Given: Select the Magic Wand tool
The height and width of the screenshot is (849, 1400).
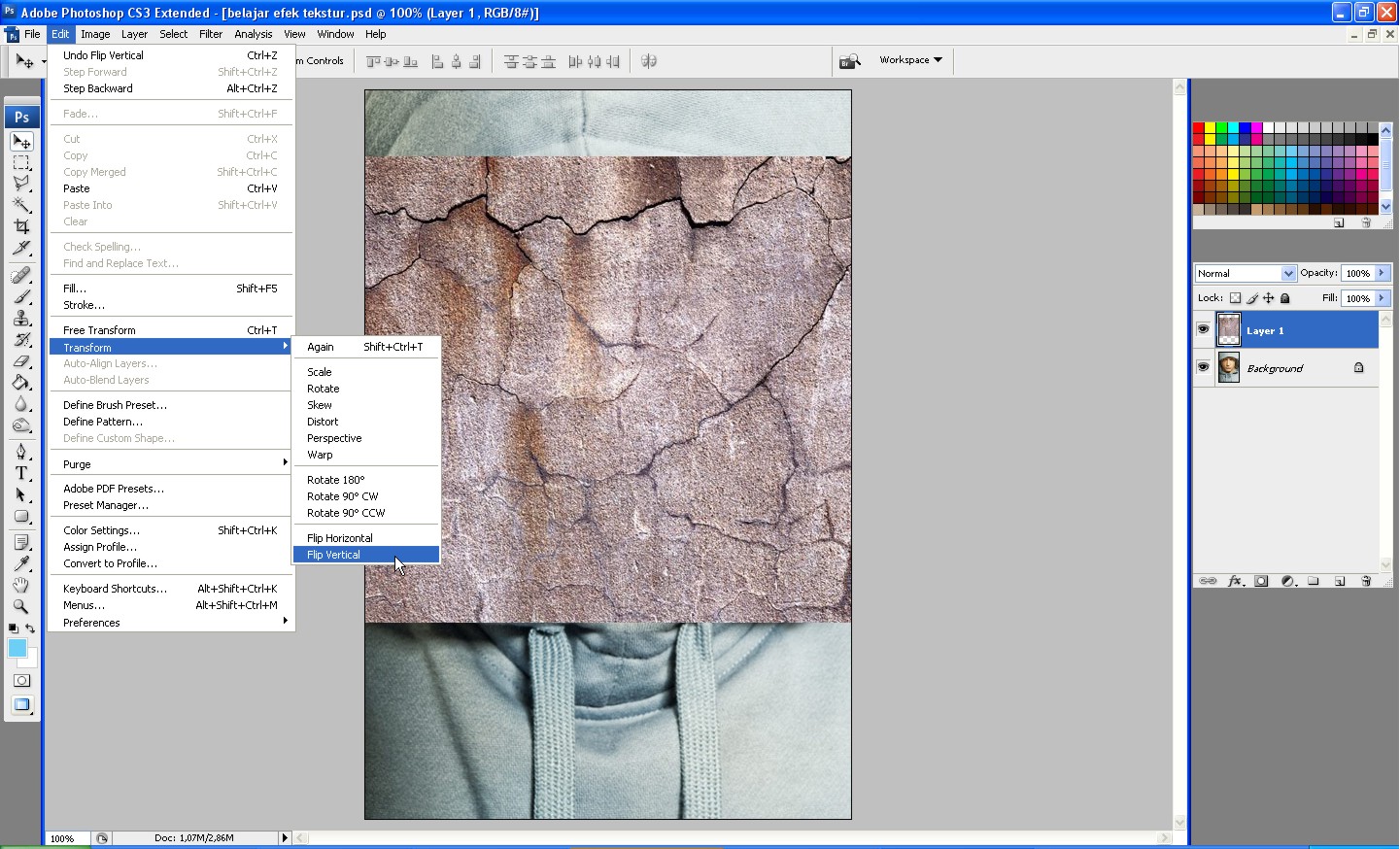Looking at the screenshot, I should (x=21, y=205).
